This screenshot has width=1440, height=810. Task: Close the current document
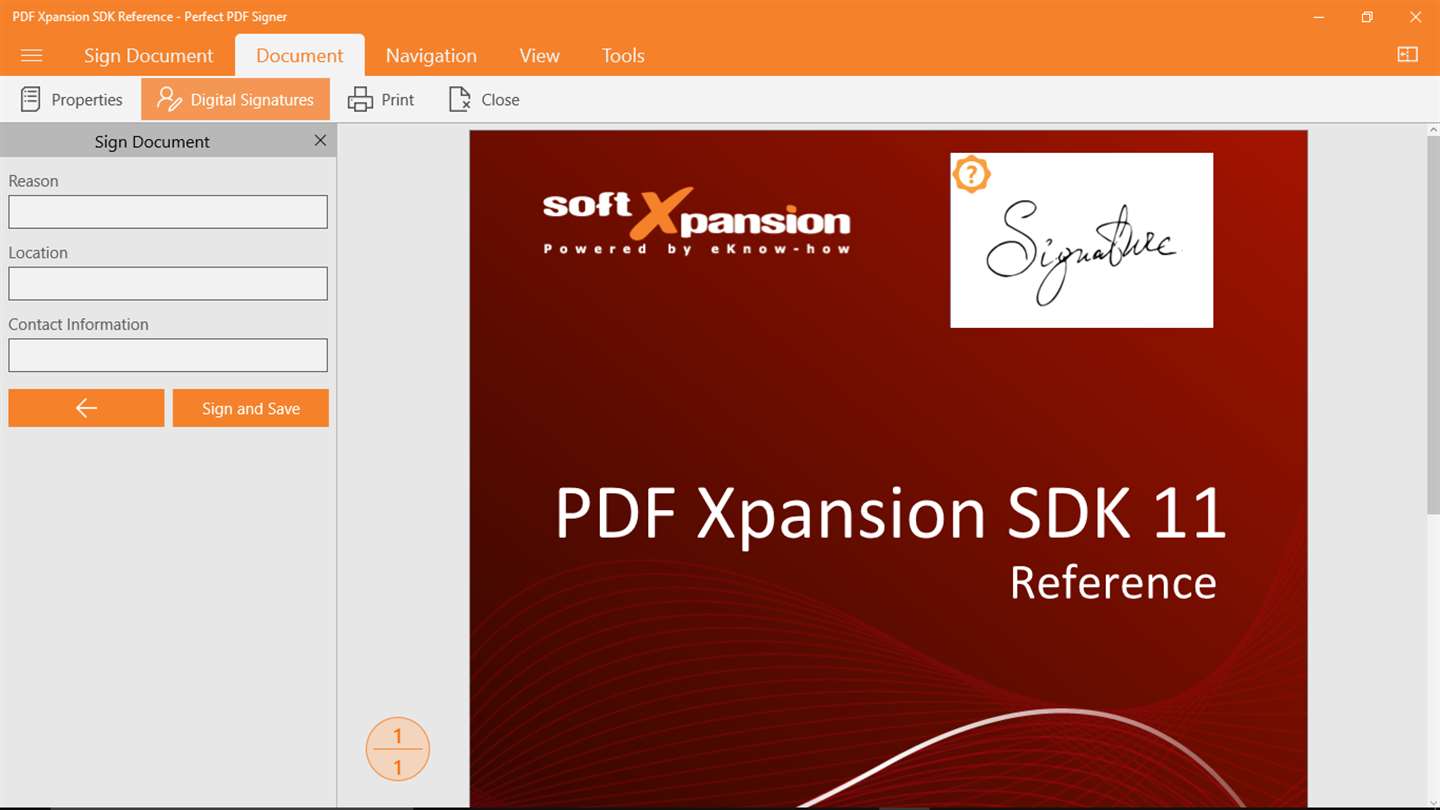point(484,100)
